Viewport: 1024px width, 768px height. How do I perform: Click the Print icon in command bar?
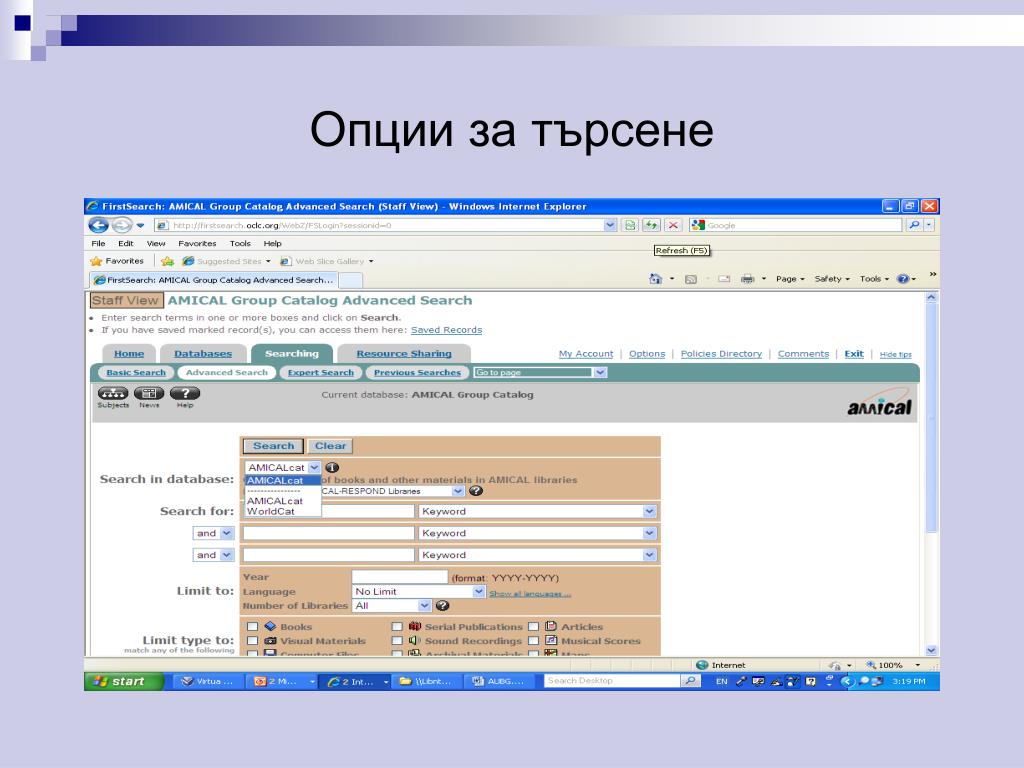coord(748,279)
